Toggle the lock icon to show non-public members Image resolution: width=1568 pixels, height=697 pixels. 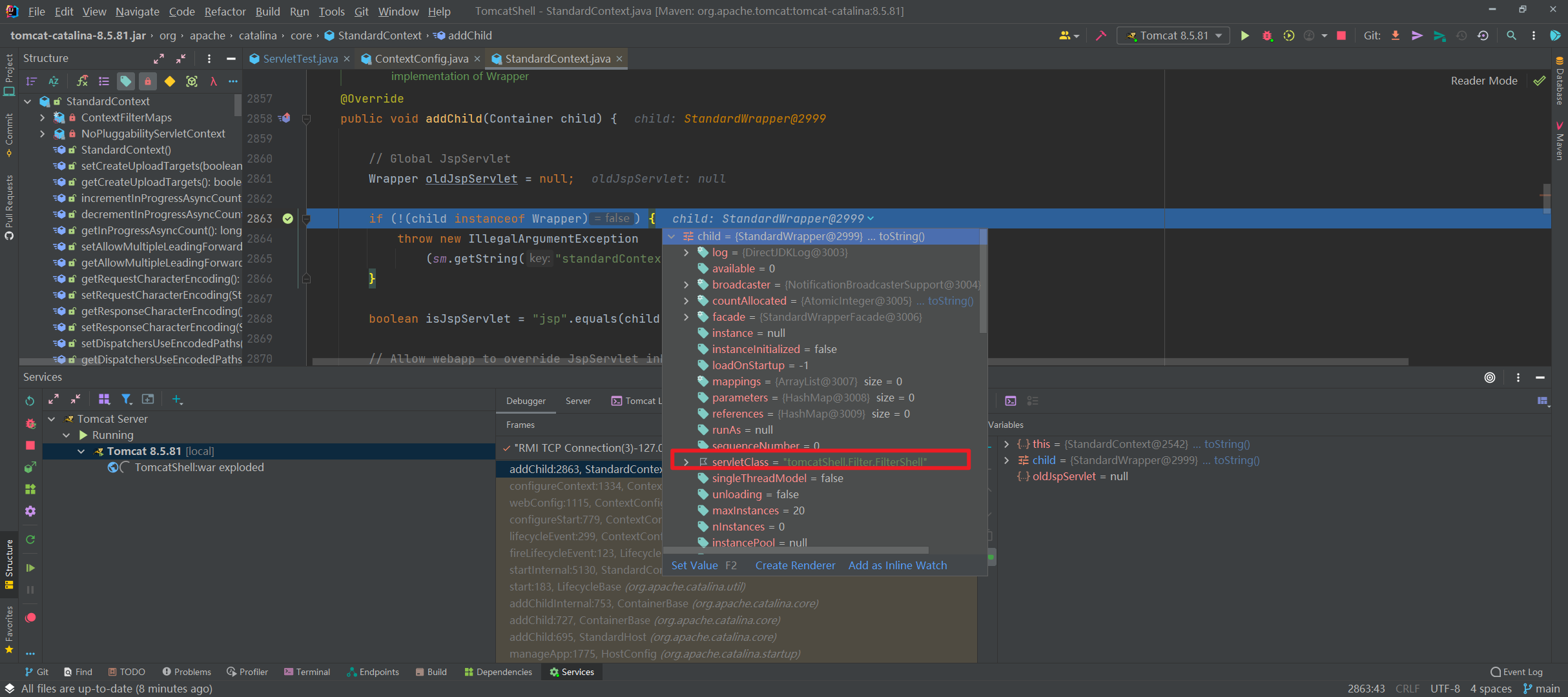[148, 81]
